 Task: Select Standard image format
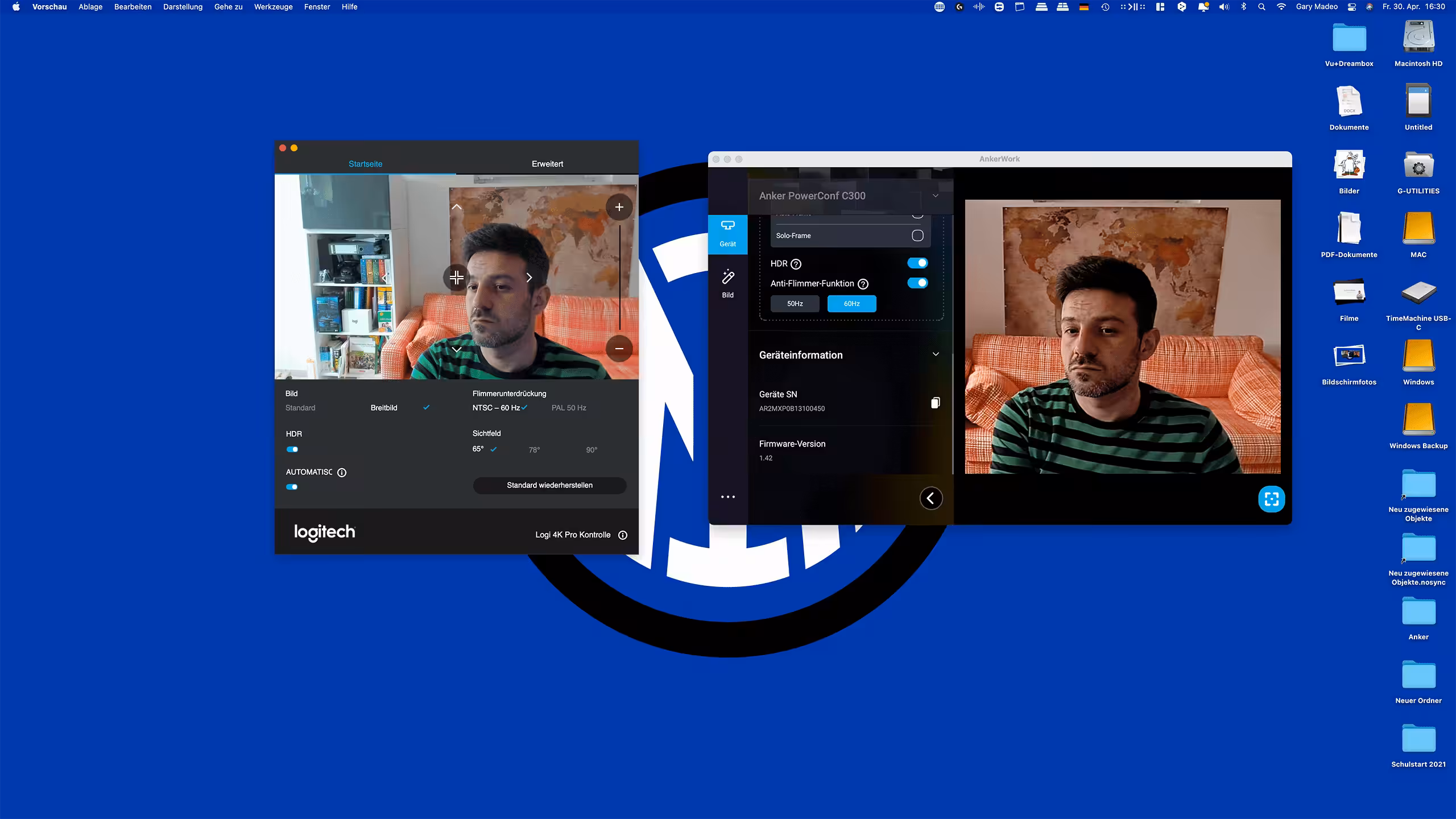click(300, 408)
